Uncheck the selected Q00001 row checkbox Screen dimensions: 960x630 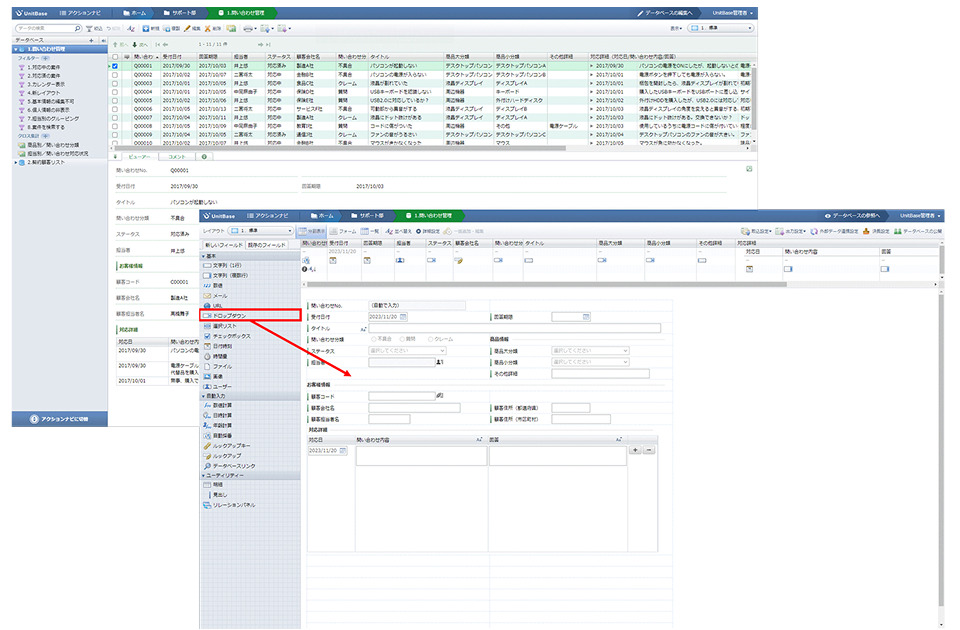point(115,66)
